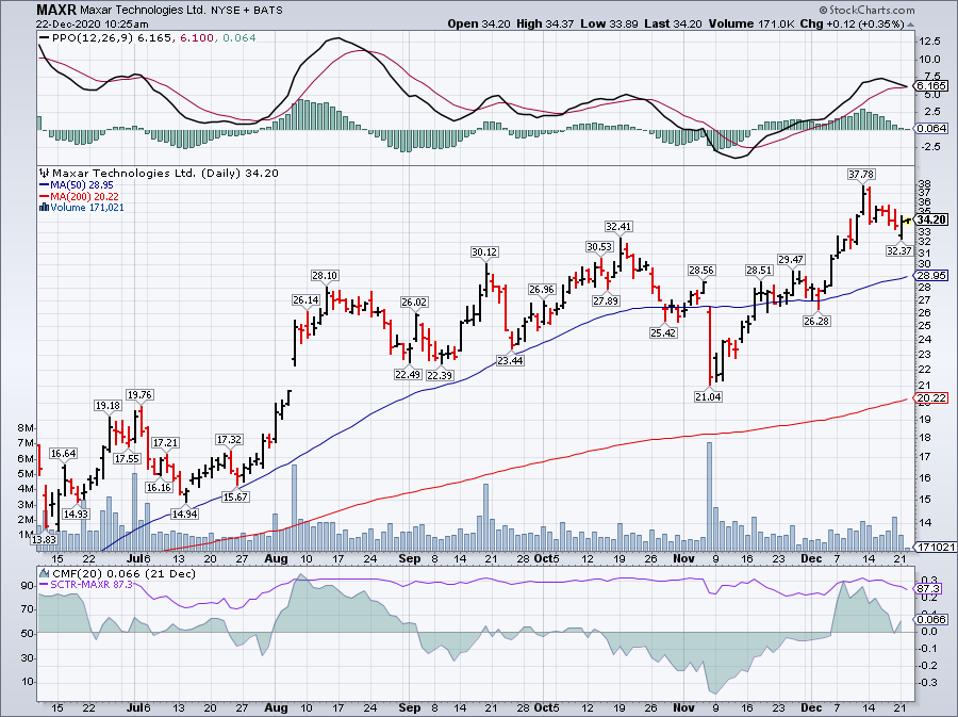Open the StockCharts.com watermark link

[866, 10]
